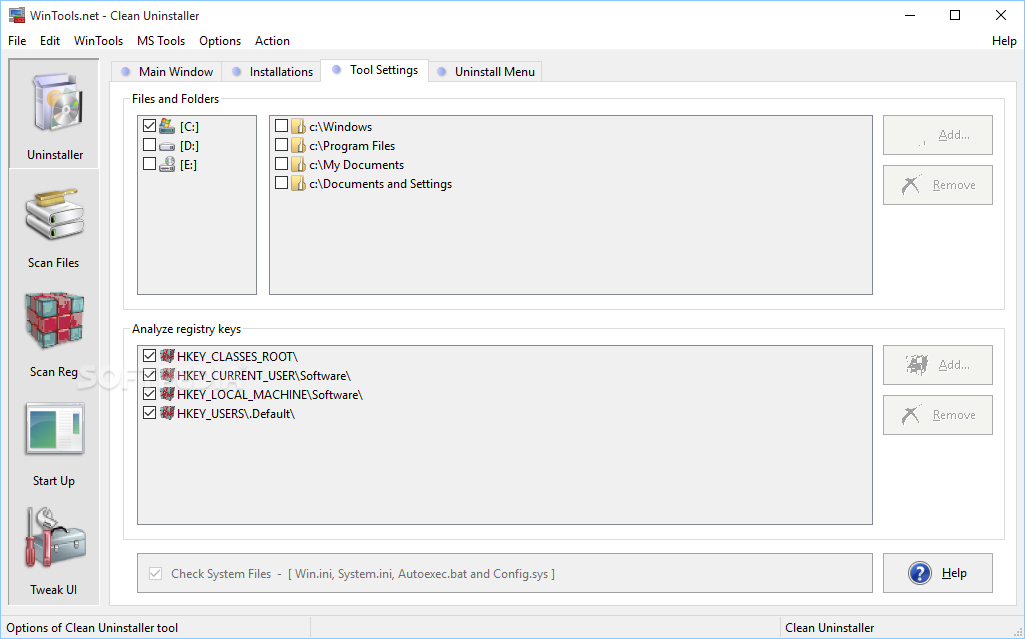
Task: Click the WinTools.net title bar app icon
Action: click(16, 15)
